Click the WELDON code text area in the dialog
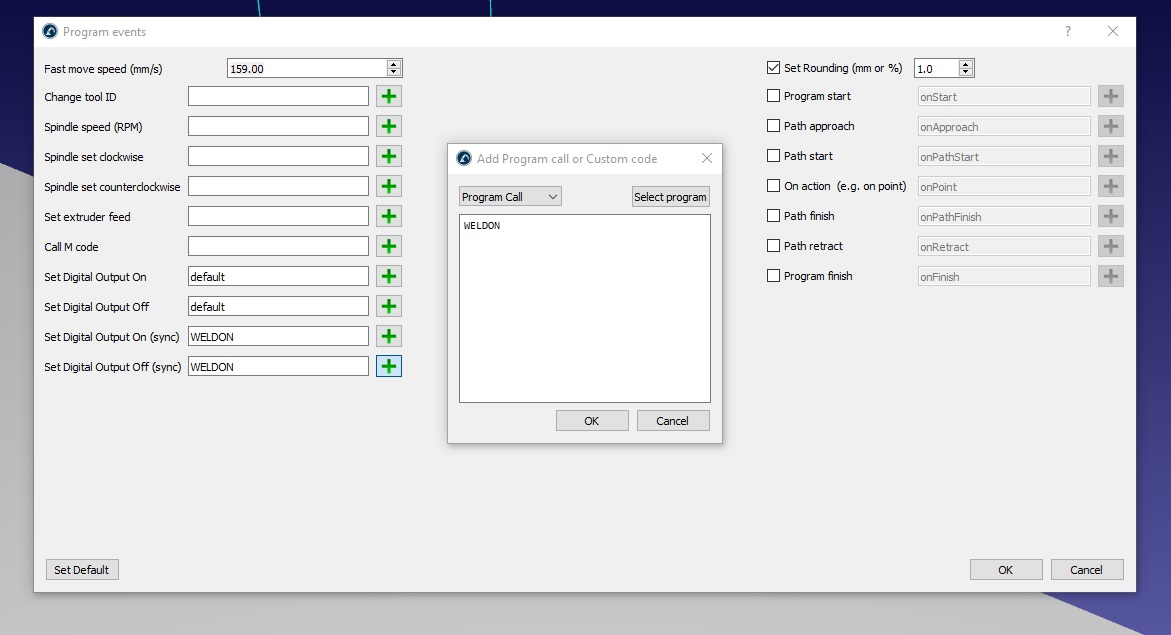This screenshot has height=635, width=1171. [x=585, y=309]
